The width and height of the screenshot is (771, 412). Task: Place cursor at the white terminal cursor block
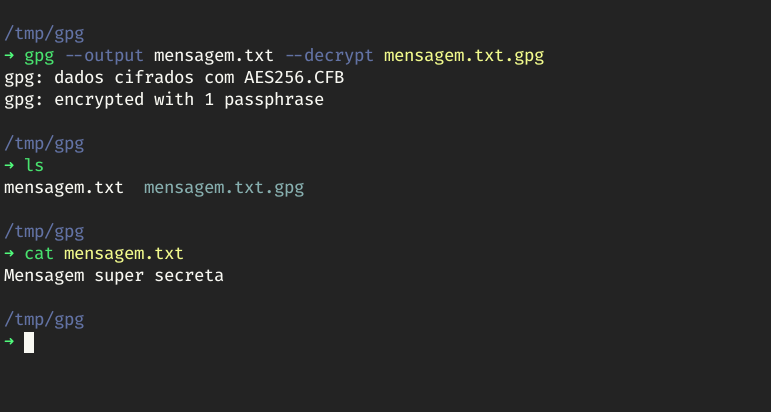29,342
